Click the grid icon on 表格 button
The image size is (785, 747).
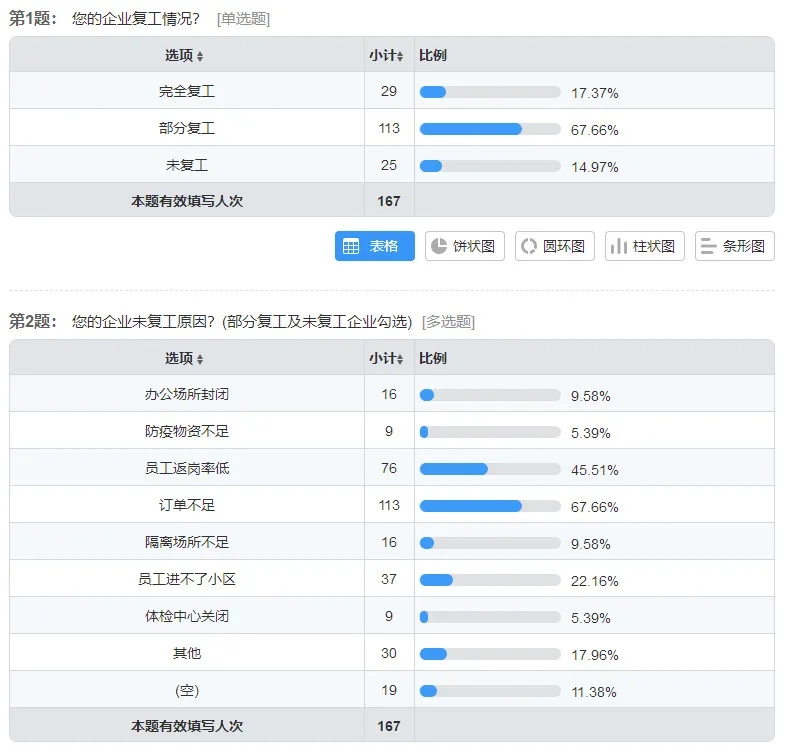[x=350, y=246]
